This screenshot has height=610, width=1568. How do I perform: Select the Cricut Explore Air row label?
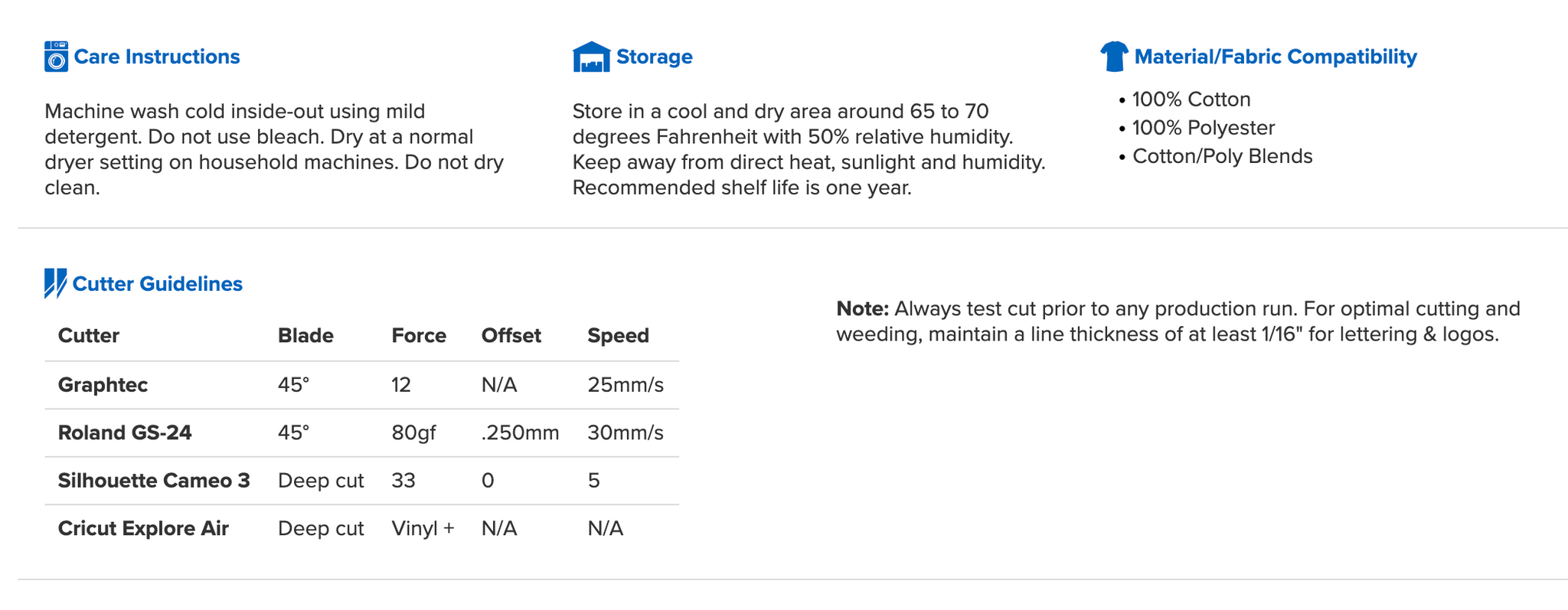(143, 529)
